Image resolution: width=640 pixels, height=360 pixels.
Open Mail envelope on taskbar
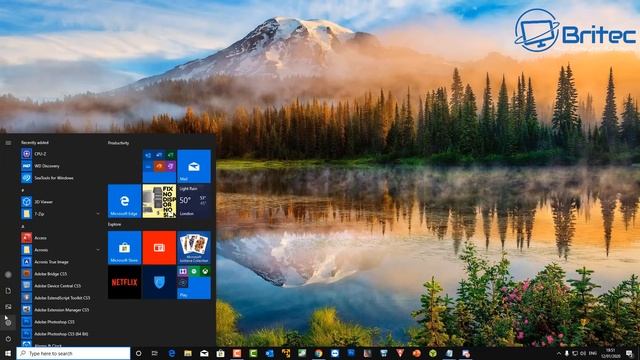pos(204,353)
